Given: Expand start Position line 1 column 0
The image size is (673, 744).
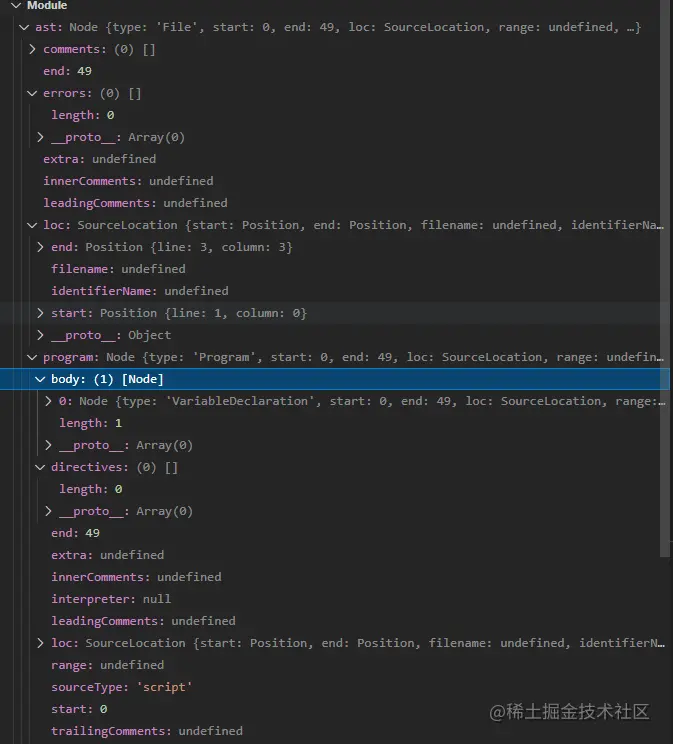Looking at the screenshot, I should tap(40, 313).
